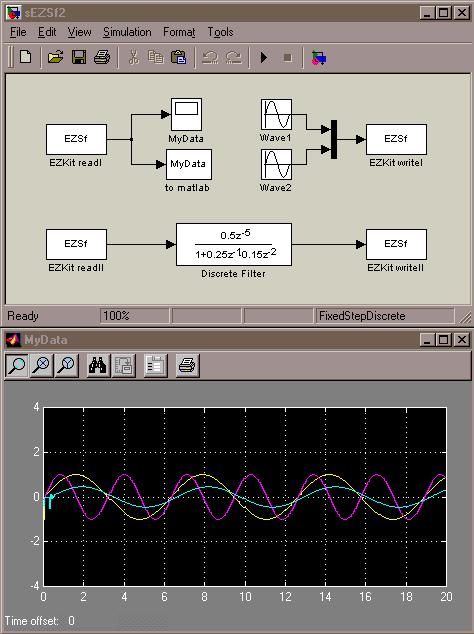
Task: Select the MyData scope block
Action: (x=186, y=115)
